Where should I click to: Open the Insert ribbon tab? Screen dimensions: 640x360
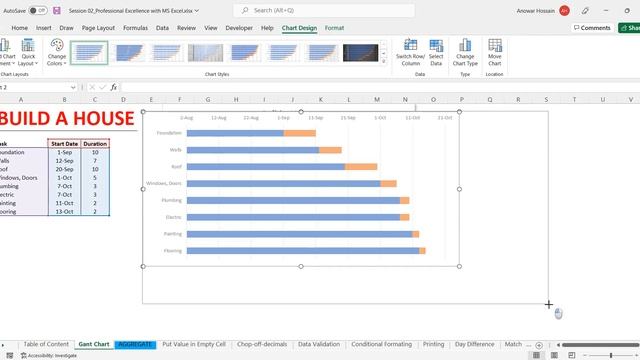pos(44,28)
